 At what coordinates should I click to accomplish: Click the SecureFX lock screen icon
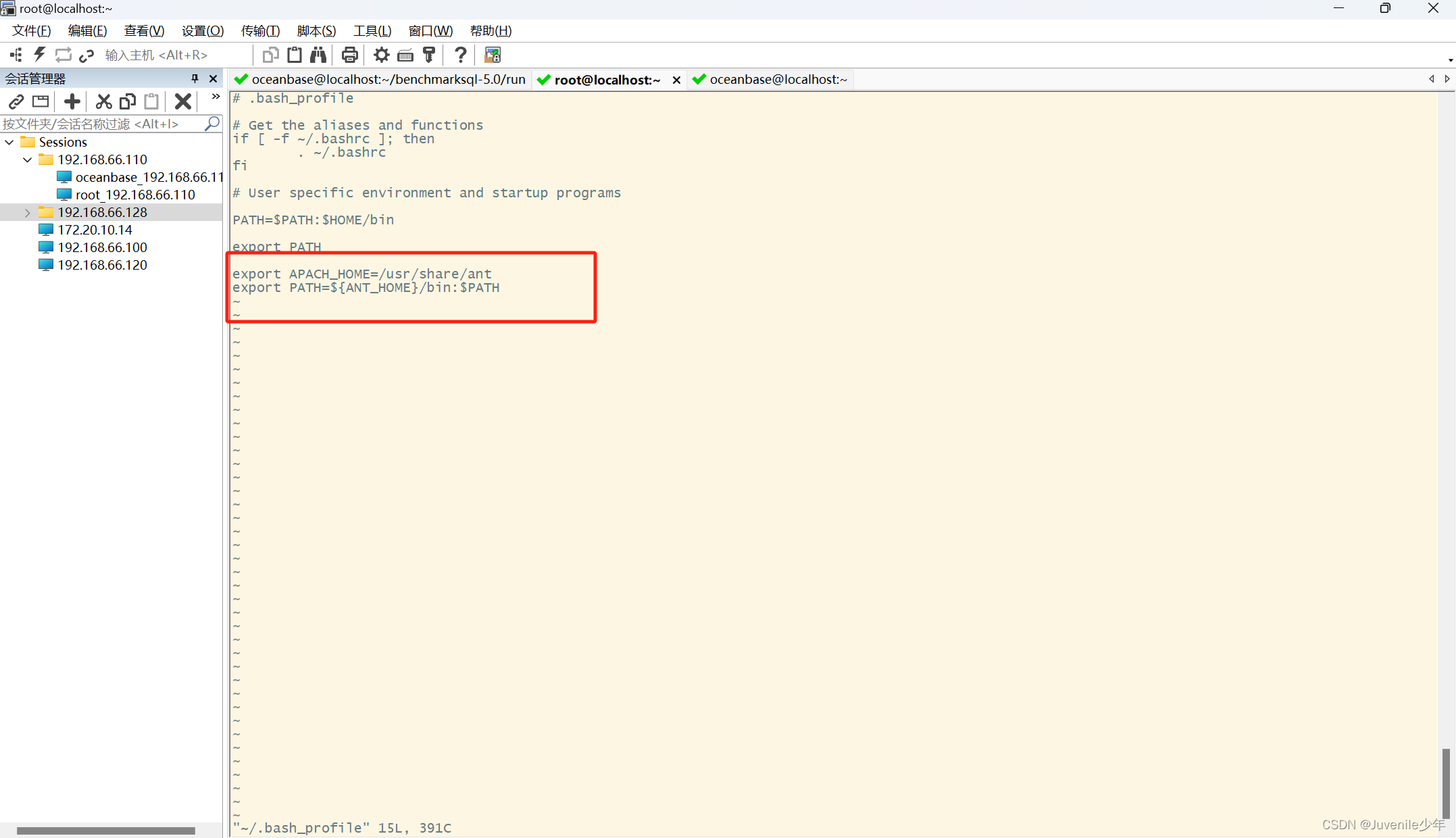pyautogui.click(x=493, y=55)
